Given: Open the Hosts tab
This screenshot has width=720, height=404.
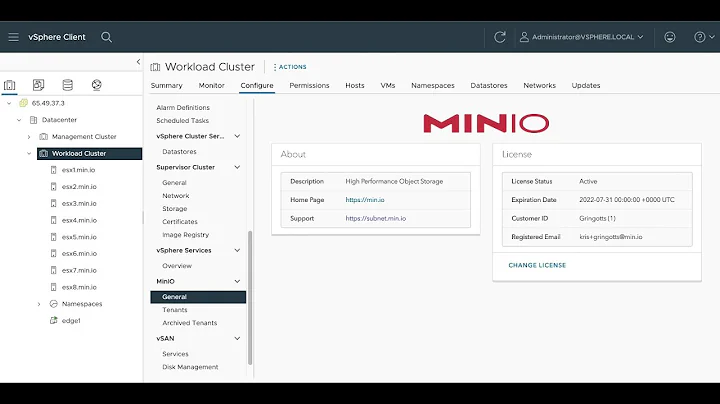Looking at the screenshot, I should (354, 85).
